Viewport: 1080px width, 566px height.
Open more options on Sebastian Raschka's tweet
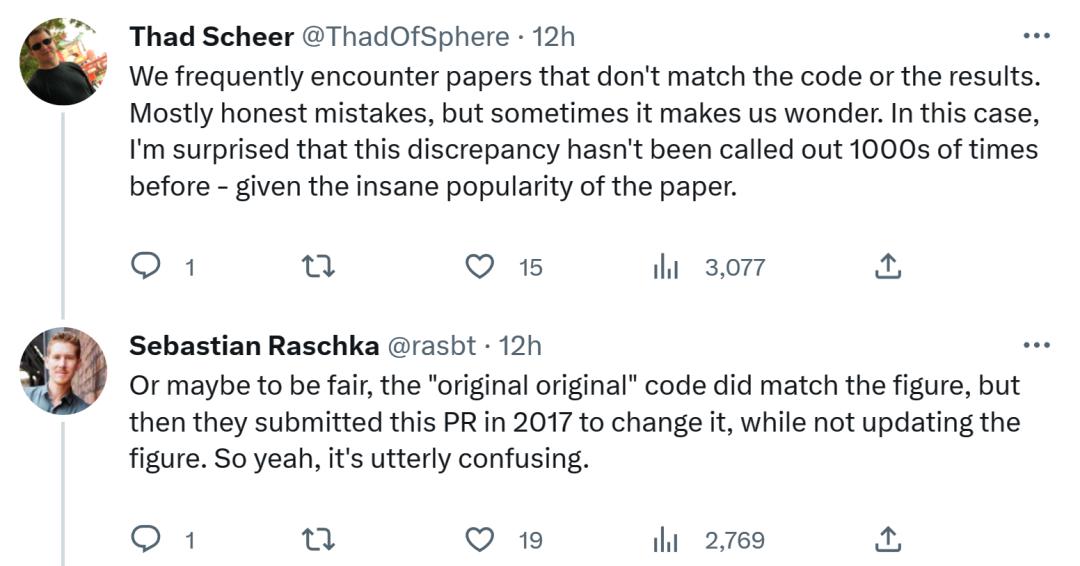pos(1036,346)
